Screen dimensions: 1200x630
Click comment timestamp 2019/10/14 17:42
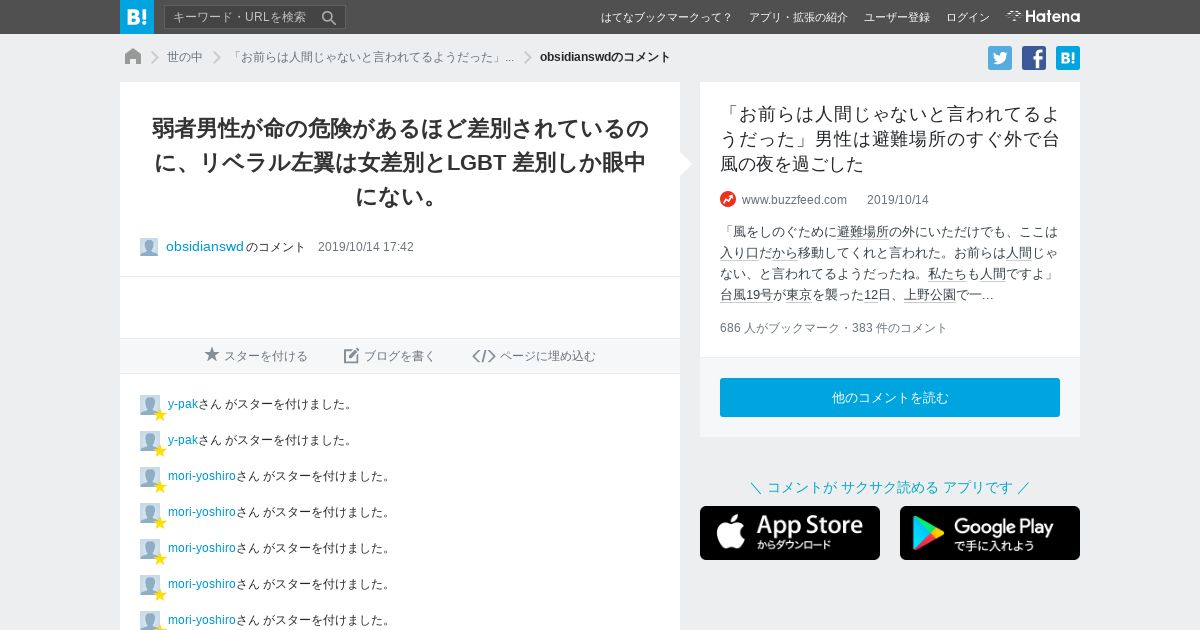(x=366, y=247)
